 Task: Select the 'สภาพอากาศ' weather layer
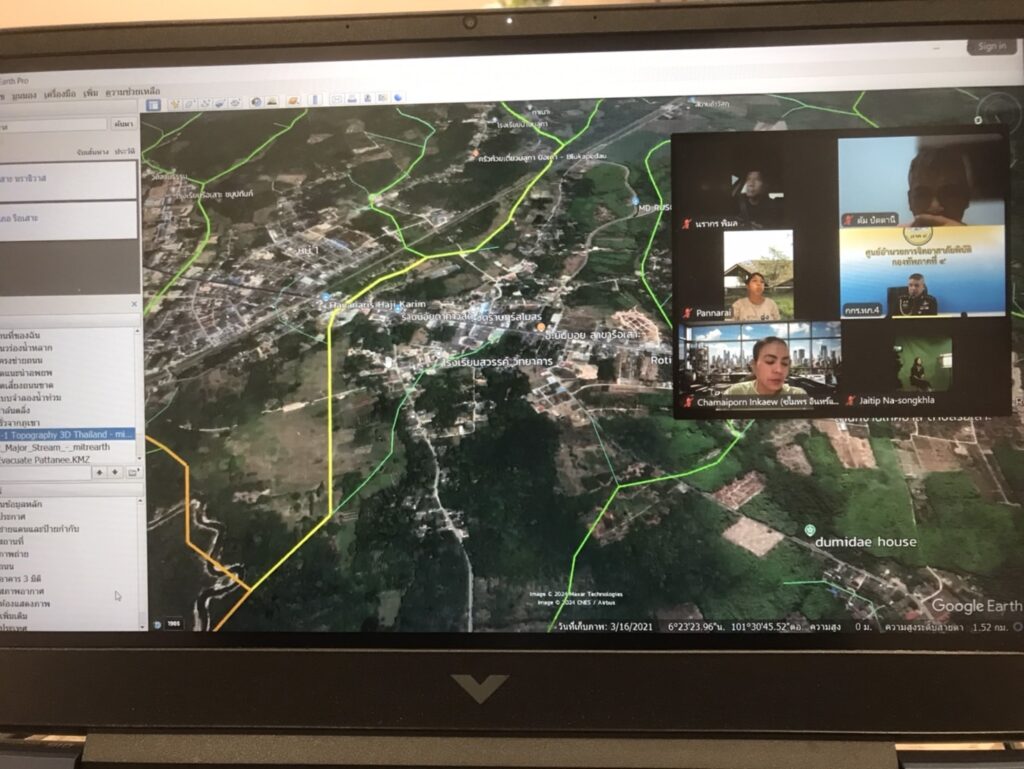coord(23,591)
